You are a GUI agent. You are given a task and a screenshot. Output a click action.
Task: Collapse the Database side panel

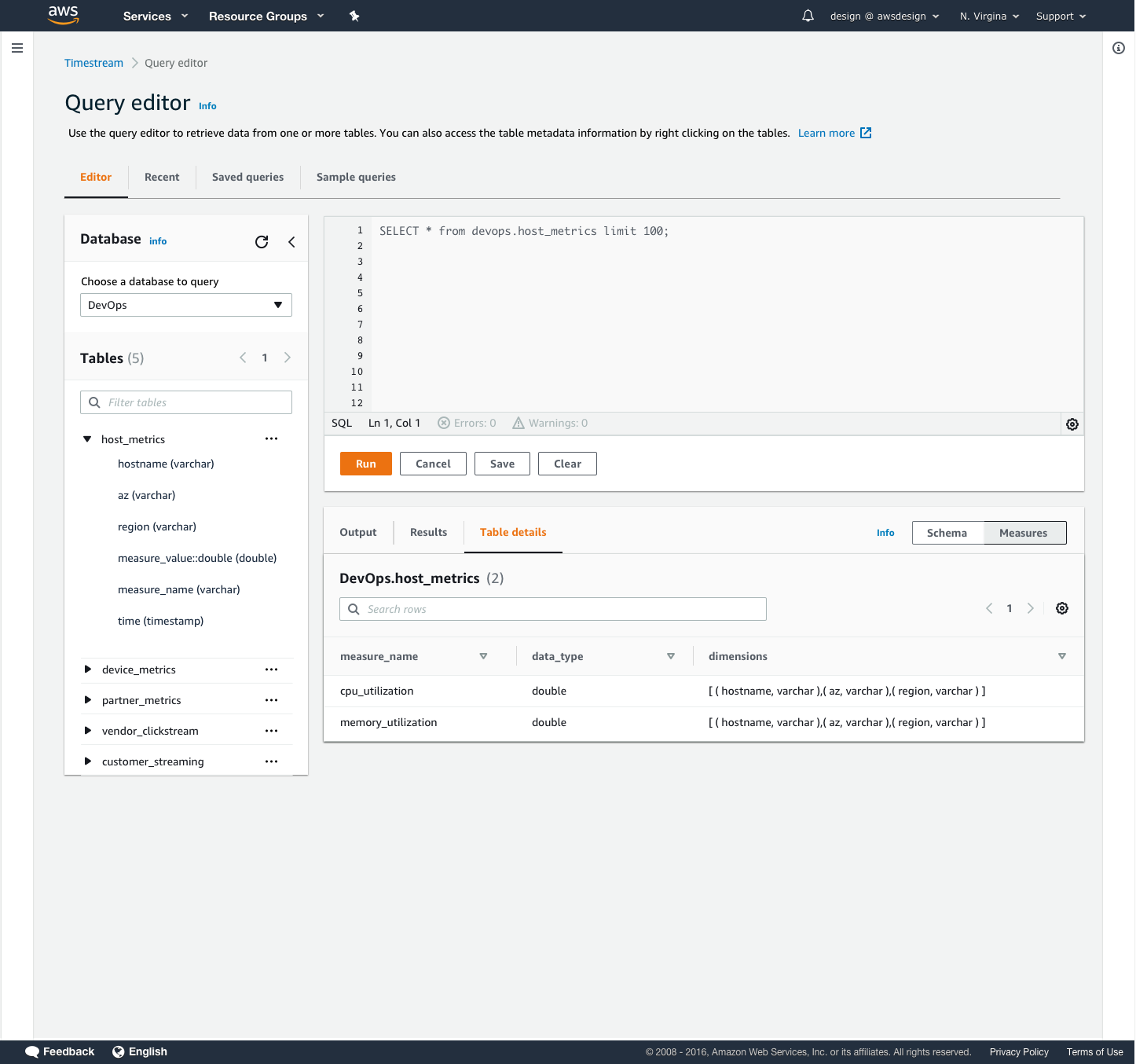(x=291, y=242)
